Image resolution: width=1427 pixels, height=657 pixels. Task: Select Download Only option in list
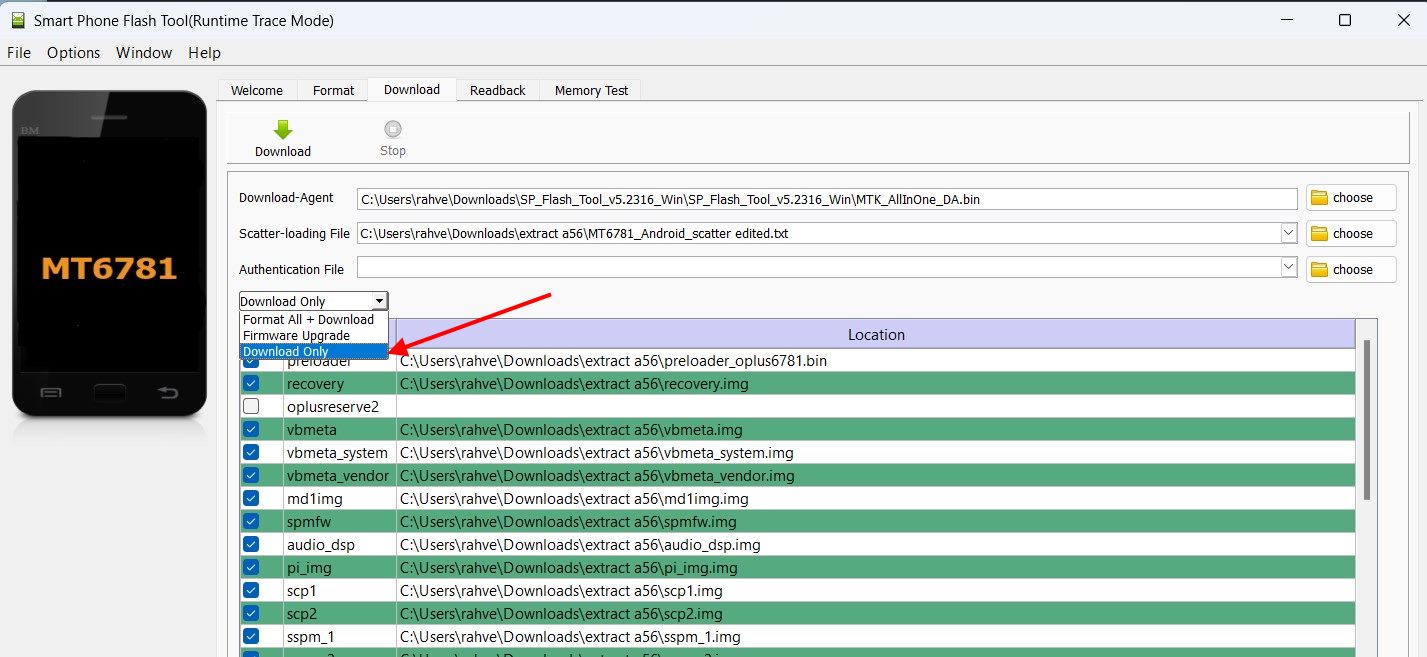[x=313, y=352]
